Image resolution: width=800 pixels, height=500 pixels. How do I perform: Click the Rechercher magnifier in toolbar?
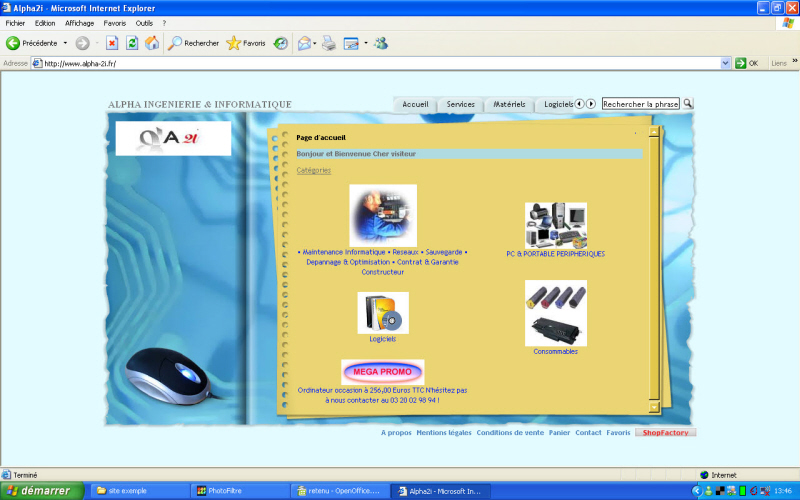tap(176, 43)
